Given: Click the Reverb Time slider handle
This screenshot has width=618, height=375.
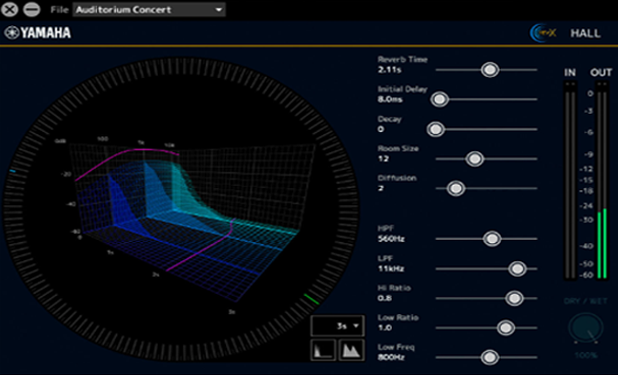Looking at the screenshot, I should [x=490, y=70].
